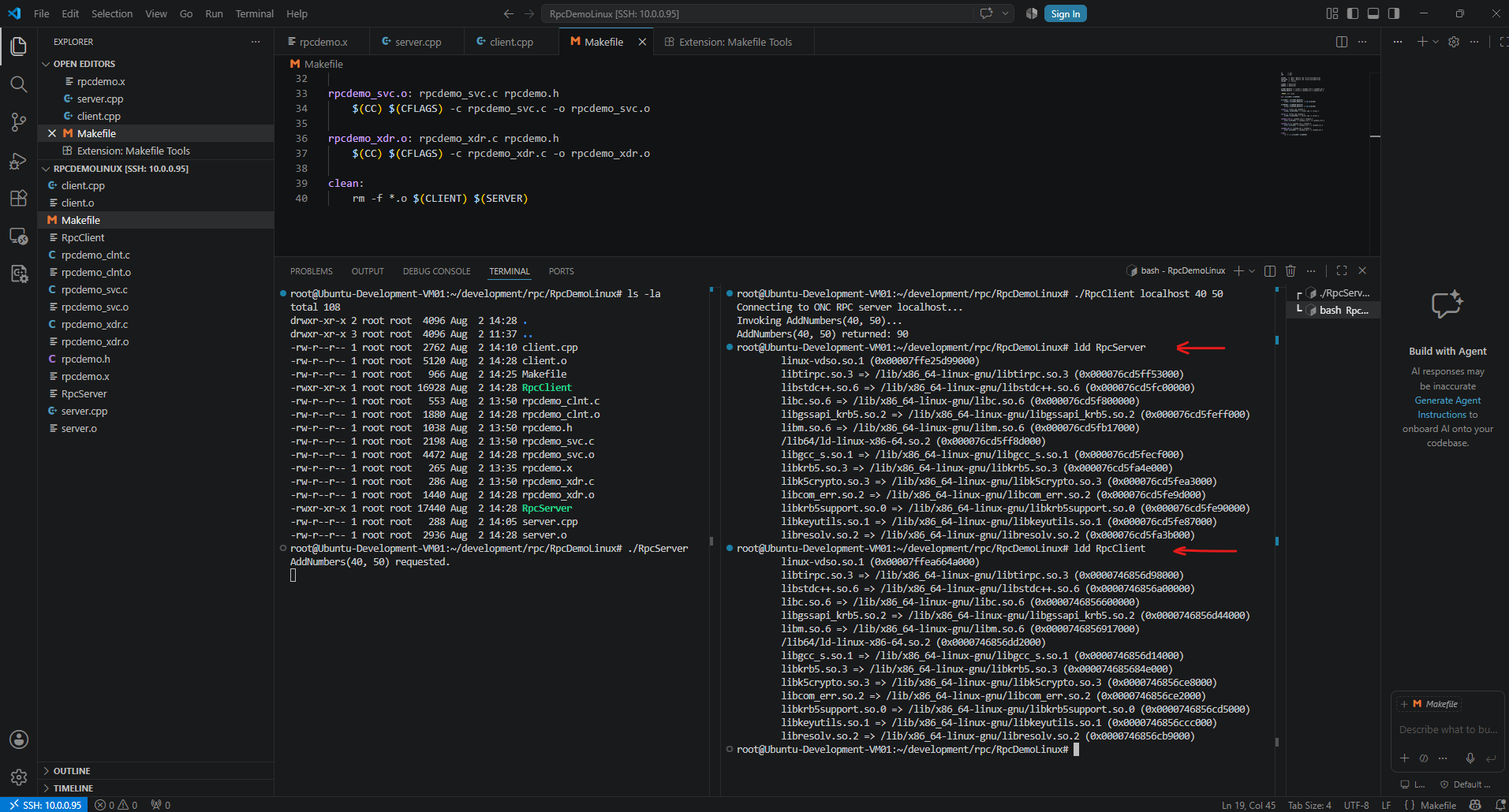Open the Terminal menu

255,13
